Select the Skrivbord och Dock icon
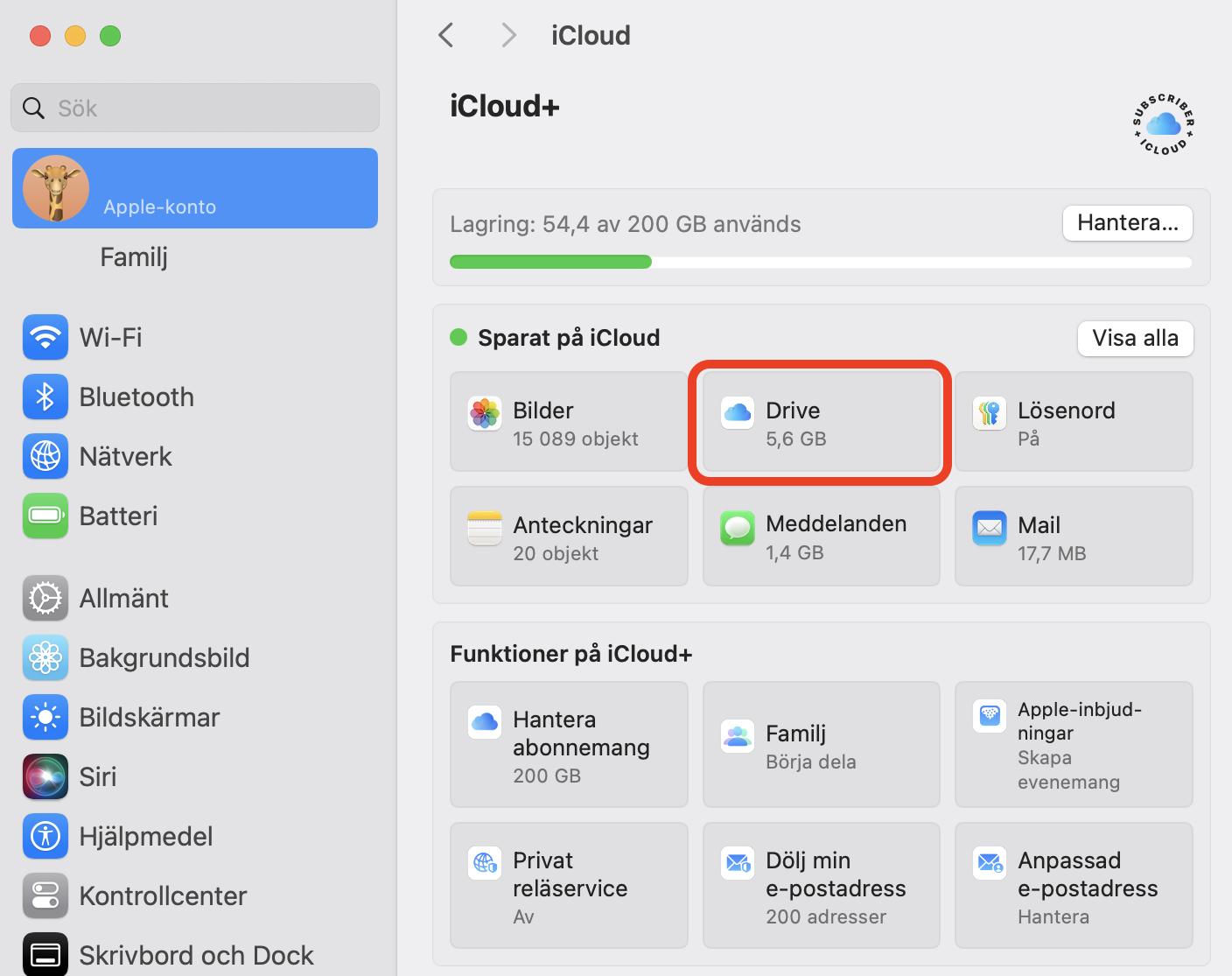 (x=45, y=954)
